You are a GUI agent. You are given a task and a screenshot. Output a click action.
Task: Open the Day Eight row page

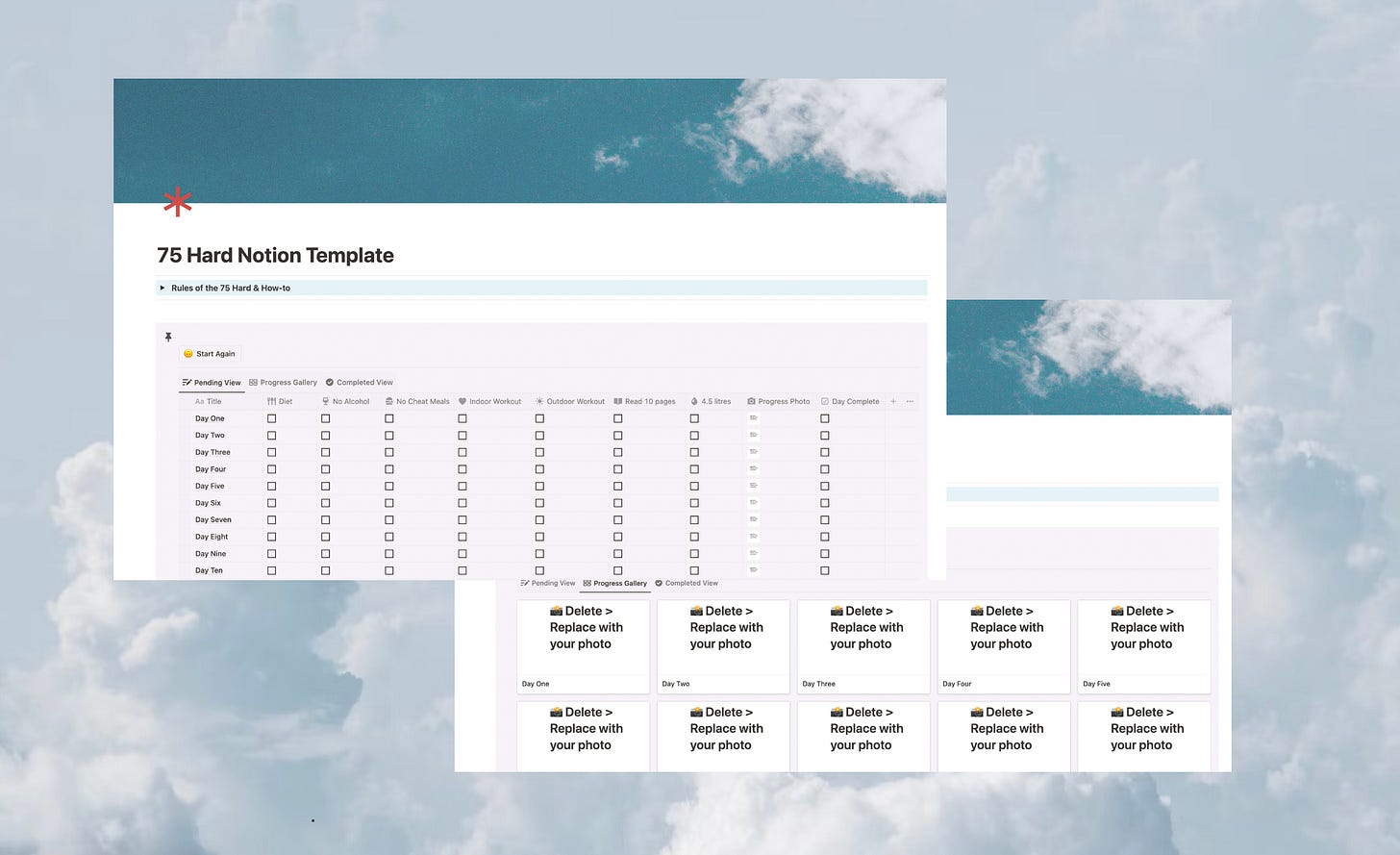pos(212,537)
